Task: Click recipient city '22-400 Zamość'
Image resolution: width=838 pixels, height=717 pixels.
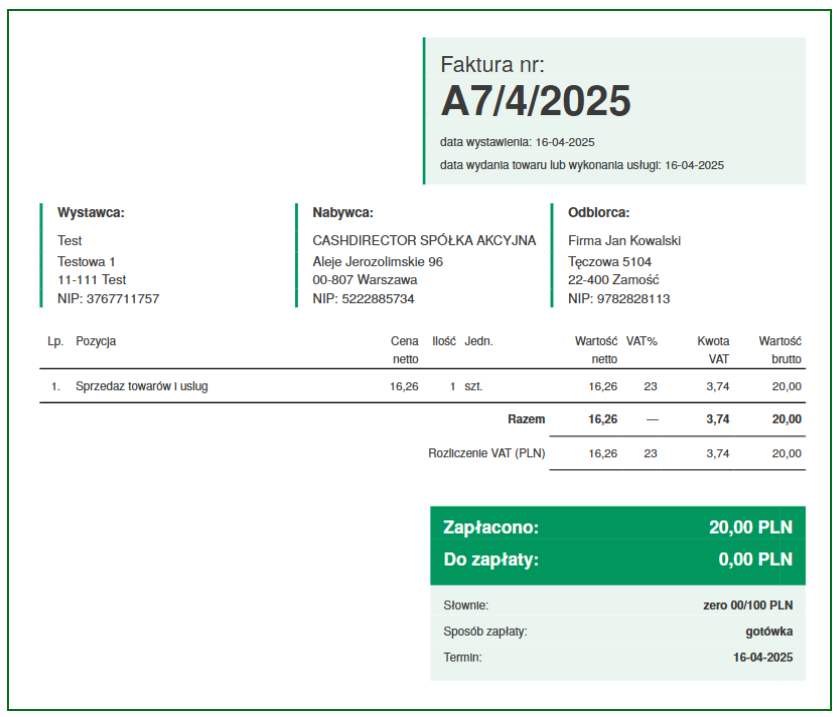Action: [x=613, y=280]
